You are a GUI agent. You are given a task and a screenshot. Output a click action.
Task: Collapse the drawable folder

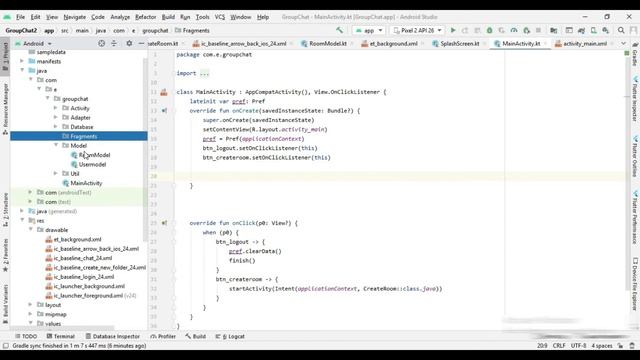click(x=31, y=230)
